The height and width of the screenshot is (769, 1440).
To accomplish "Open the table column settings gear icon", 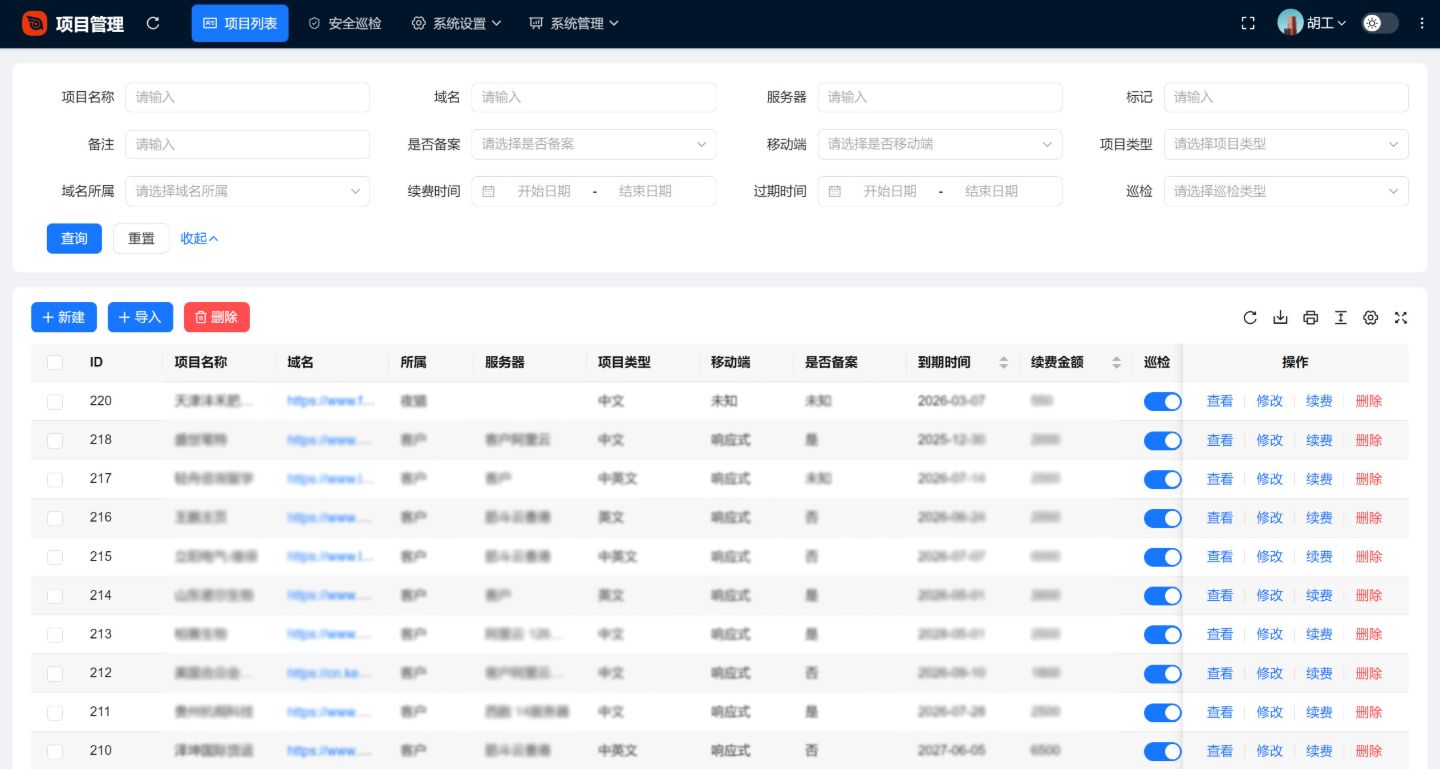I will 1371,318.
